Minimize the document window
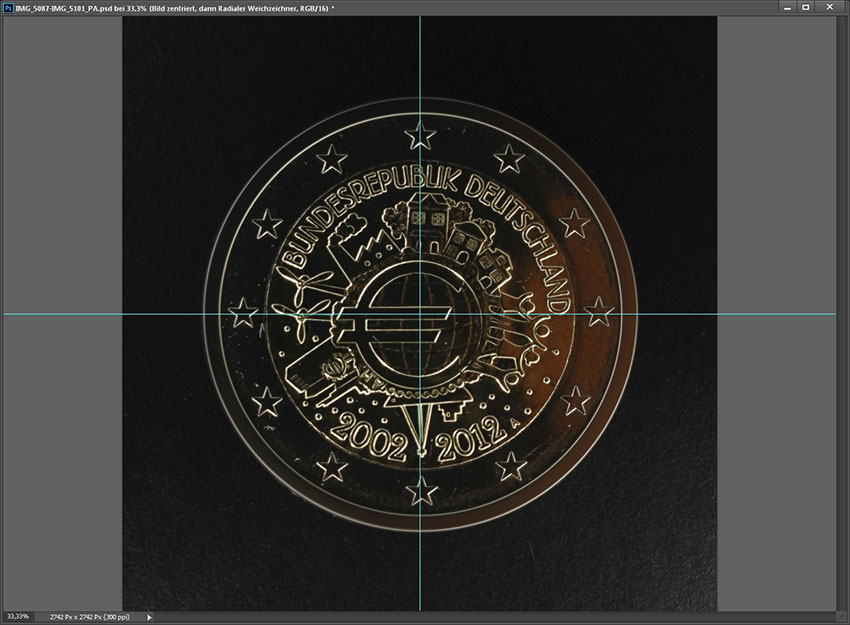 pyautogui.click(x=787, y=7)
